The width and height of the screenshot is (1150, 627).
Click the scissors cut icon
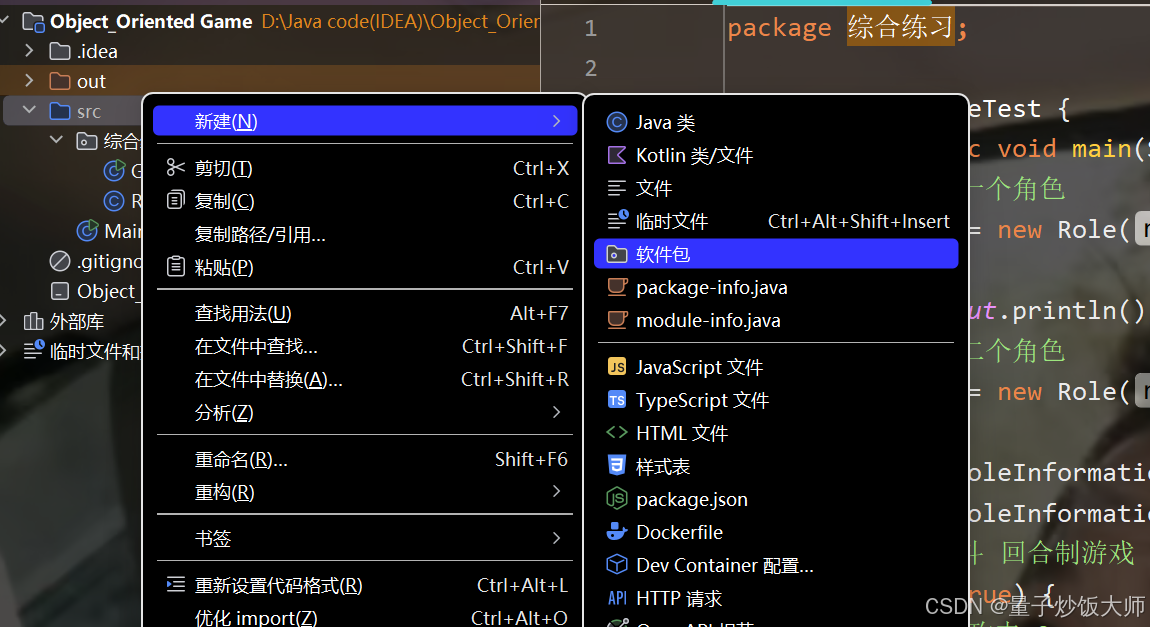[176, 167]
